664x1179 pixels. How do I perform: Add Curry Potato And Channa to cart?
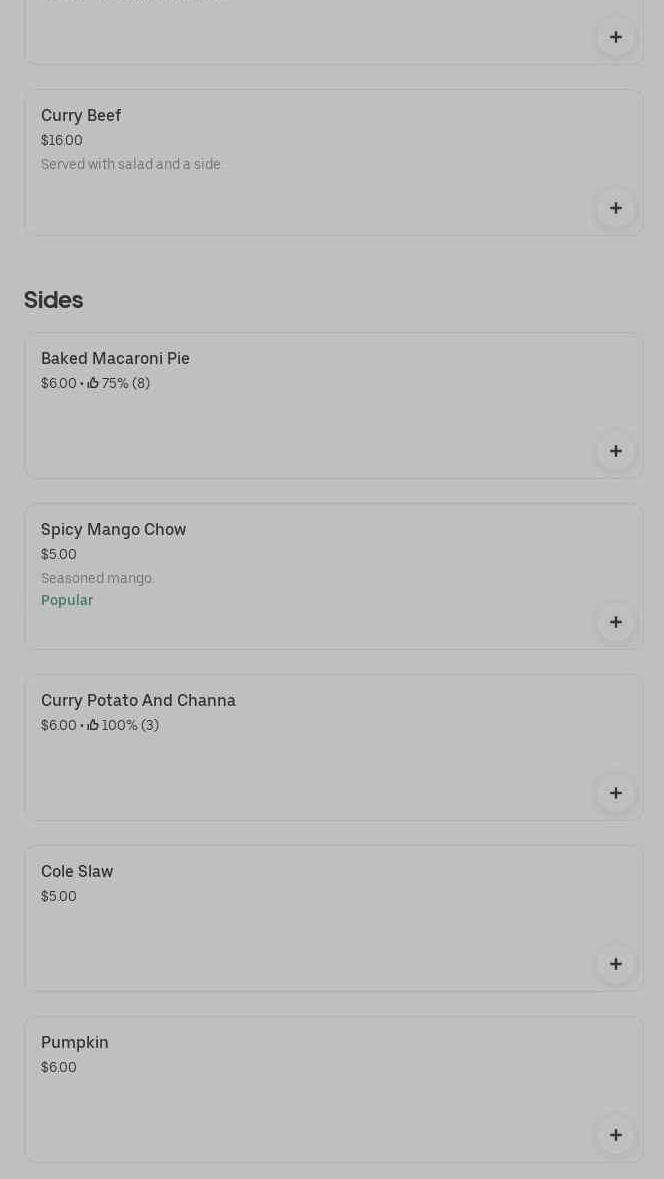click(x=616, y=793)
